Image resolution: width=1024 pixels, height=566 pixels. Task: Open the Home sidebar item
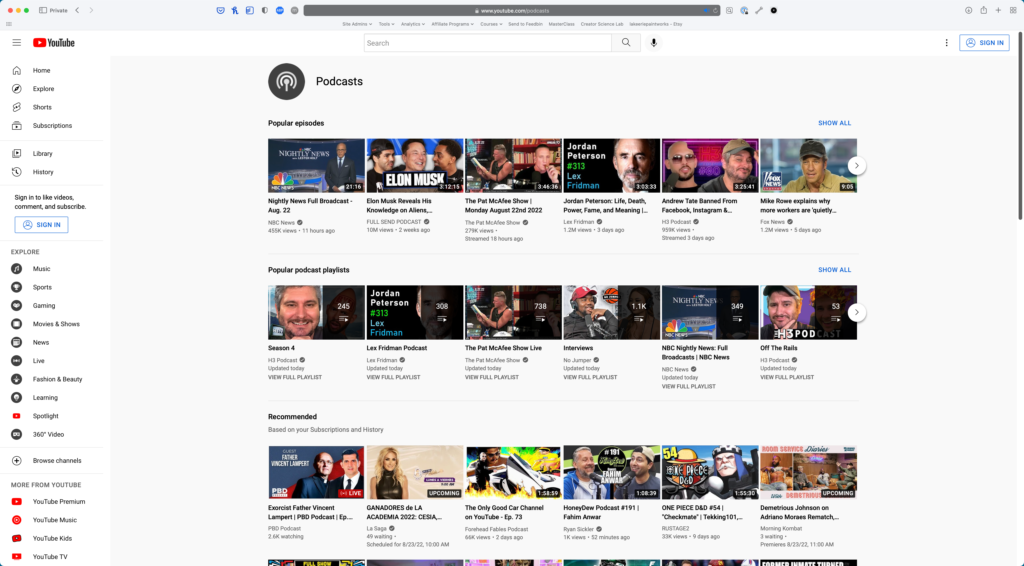[41, 70]
